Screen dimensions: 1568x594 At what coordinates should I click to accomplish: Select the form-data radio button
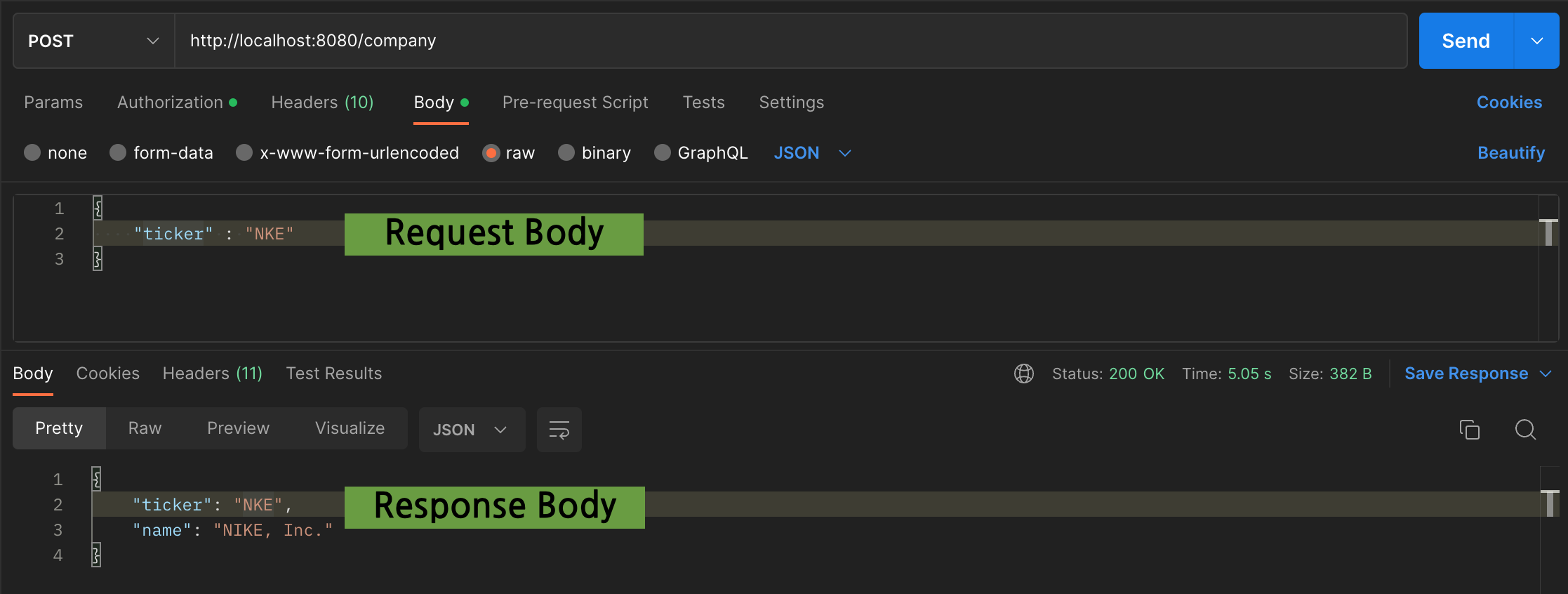(118, 152)
